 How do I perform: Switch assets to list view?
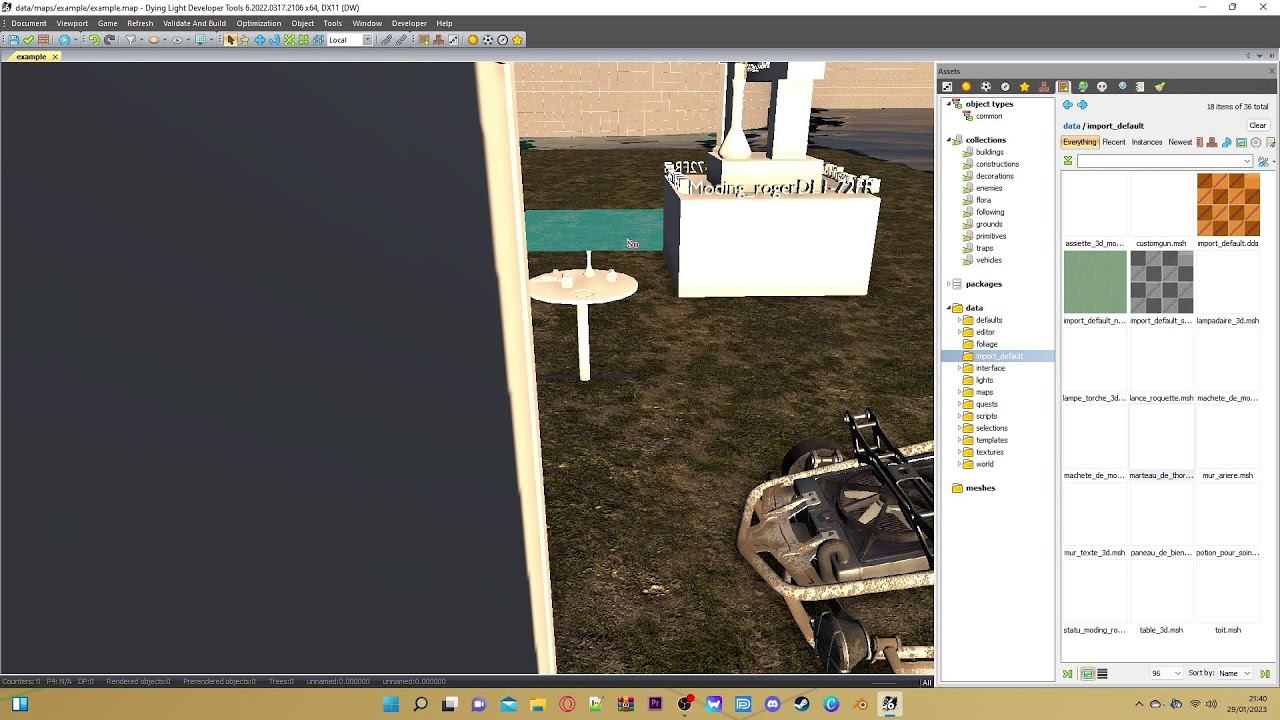pos(1102,674)
